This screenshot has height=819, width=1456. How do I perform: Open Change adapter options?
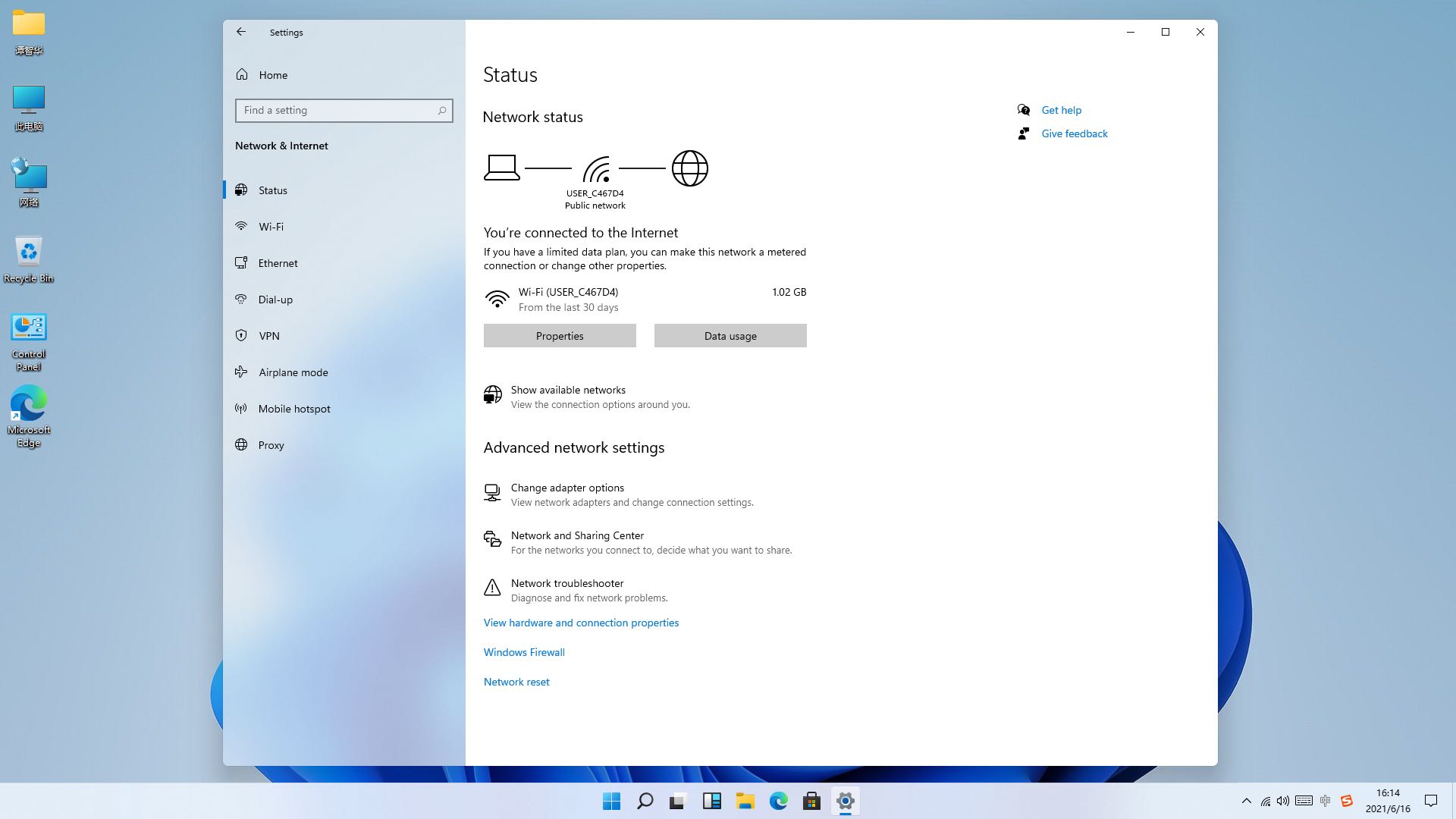pyautogui.click(x=566, y=488)
